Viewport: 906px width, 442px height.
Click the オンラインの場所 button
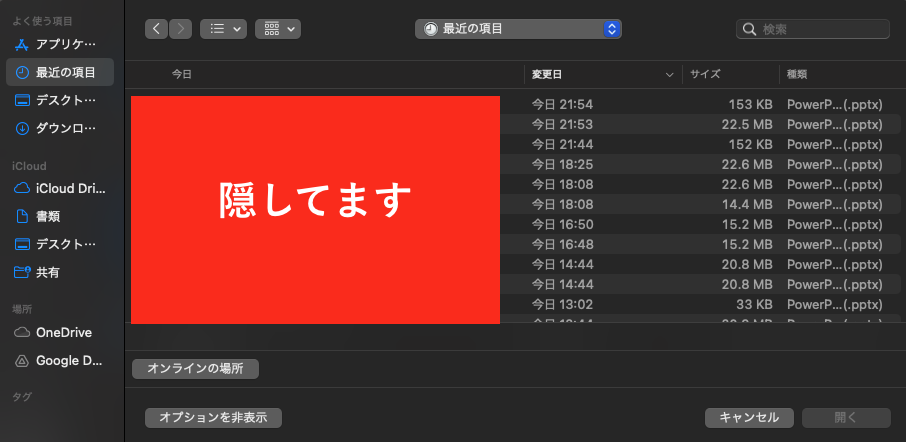(195, 369)
